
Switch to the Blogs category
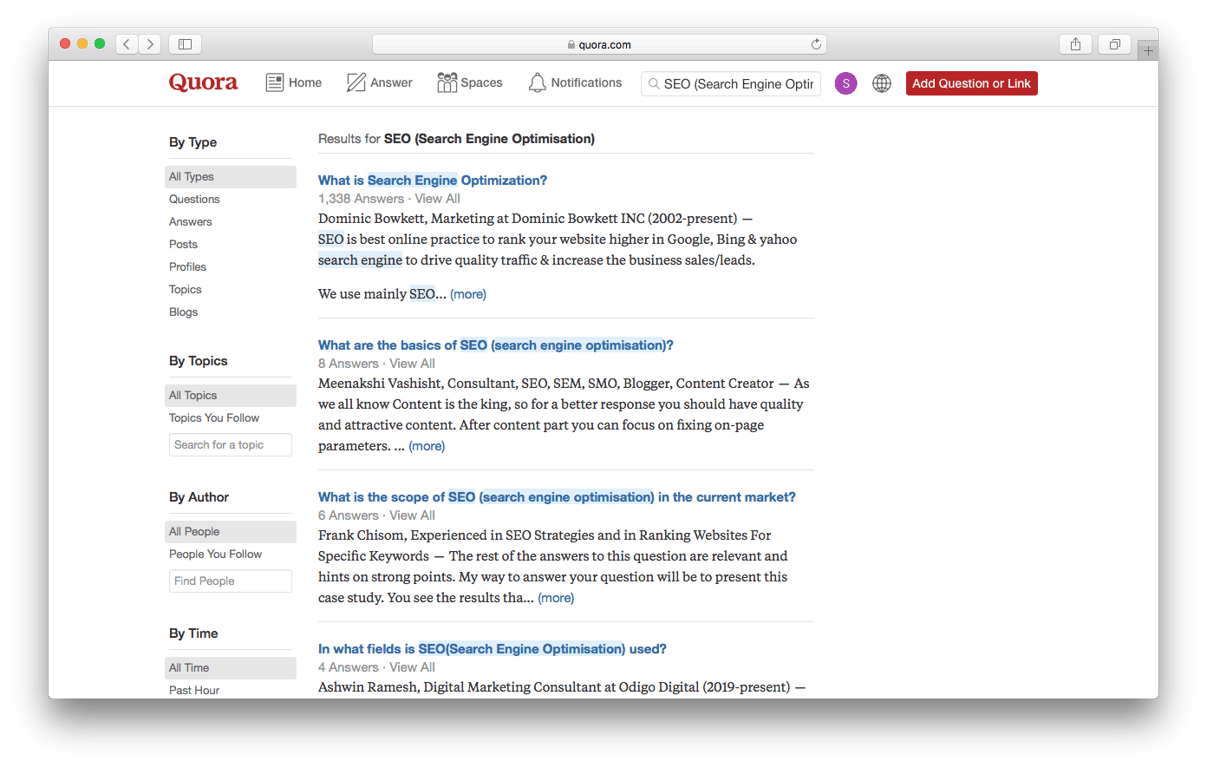tap(183, 311)
